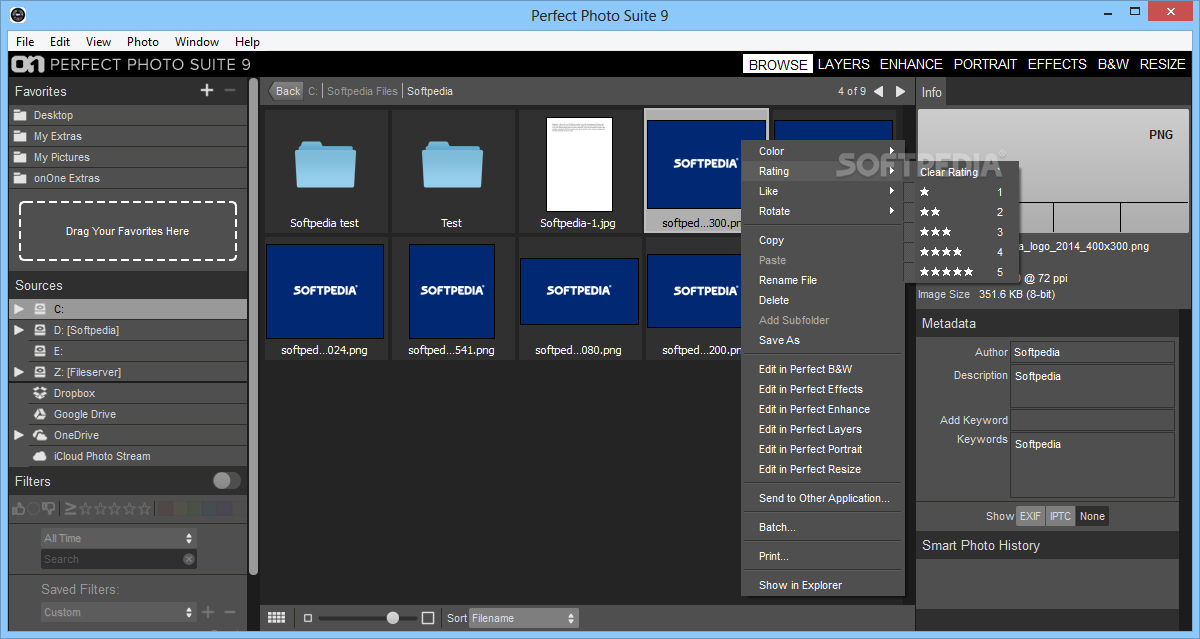Click the thumbs-down dislike filter icon
Image resolution: width=1200 pixels, height=639 pixels.
pyautogui.click(x=48, y=508)
